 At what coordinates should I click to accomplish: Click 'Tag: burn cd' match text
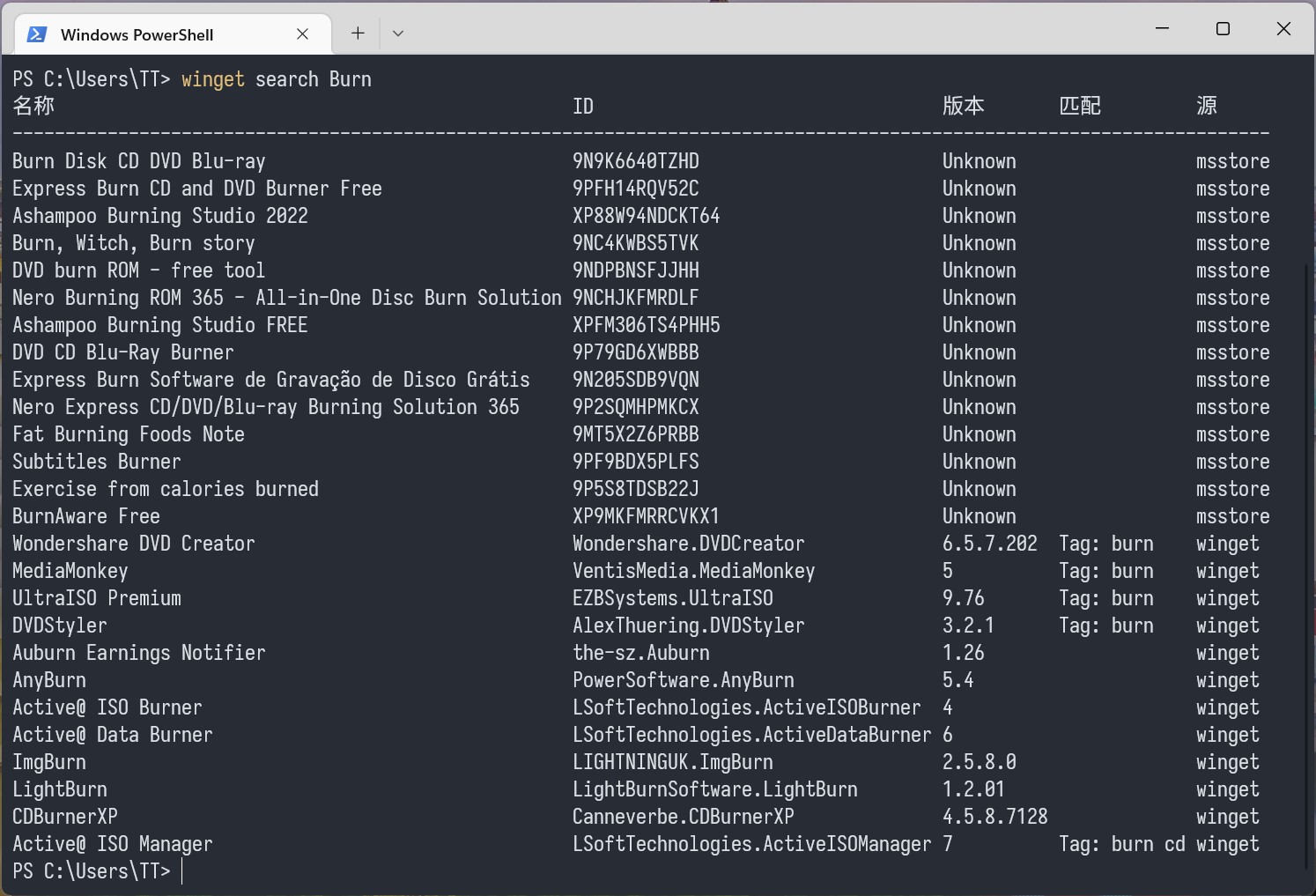pyautogui.click(x=1122, y=844)
